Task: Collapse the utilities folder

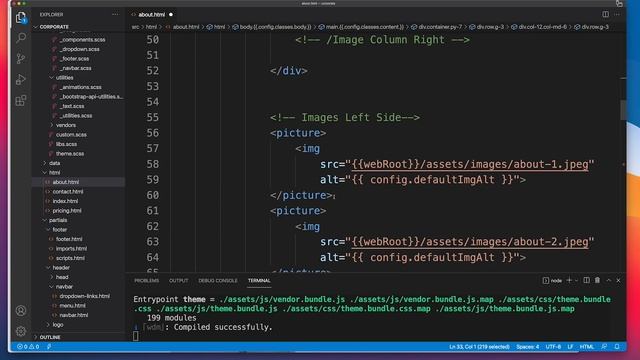Action: (x=64, y=78)
